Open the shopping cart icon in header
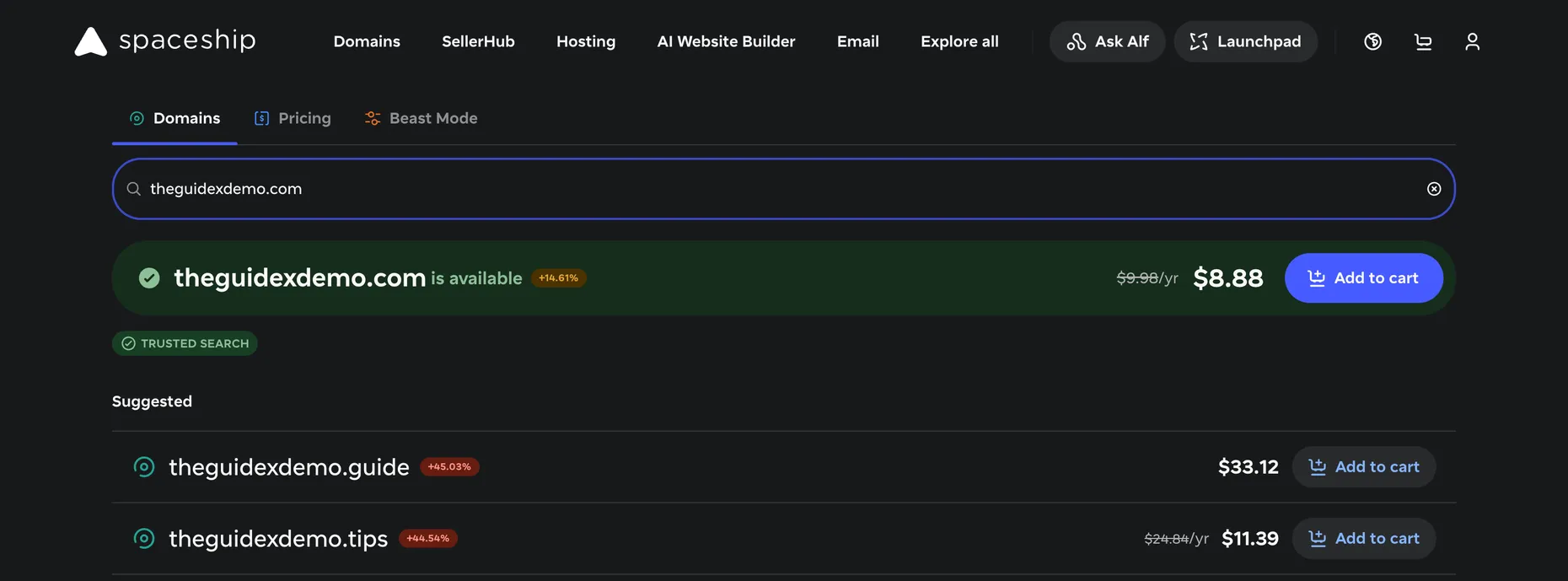 pos(1423,41)
